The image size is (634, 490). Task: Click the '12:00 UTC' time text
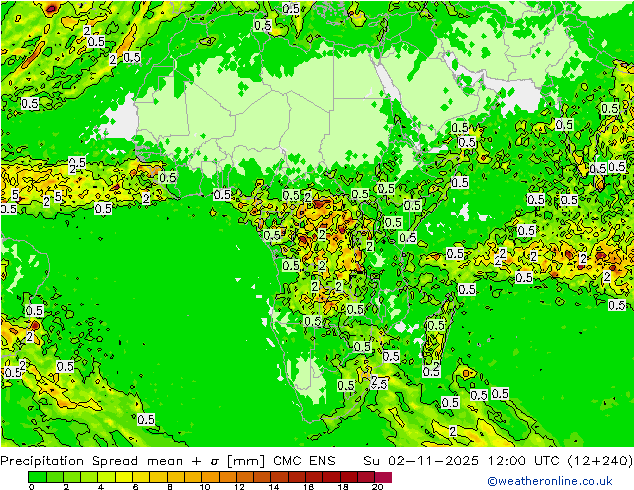coord(524,461)
